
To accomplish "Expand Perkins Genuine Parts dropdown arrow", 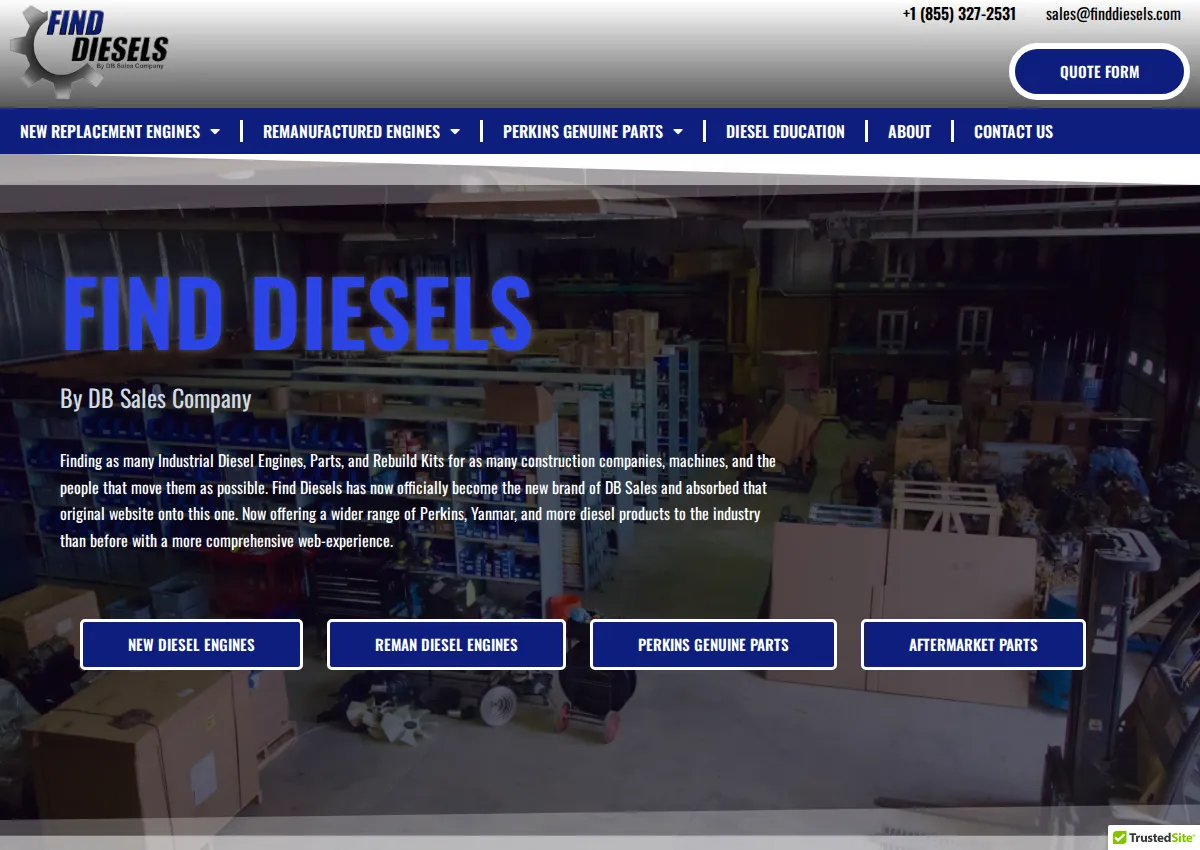I will (678, 132).
